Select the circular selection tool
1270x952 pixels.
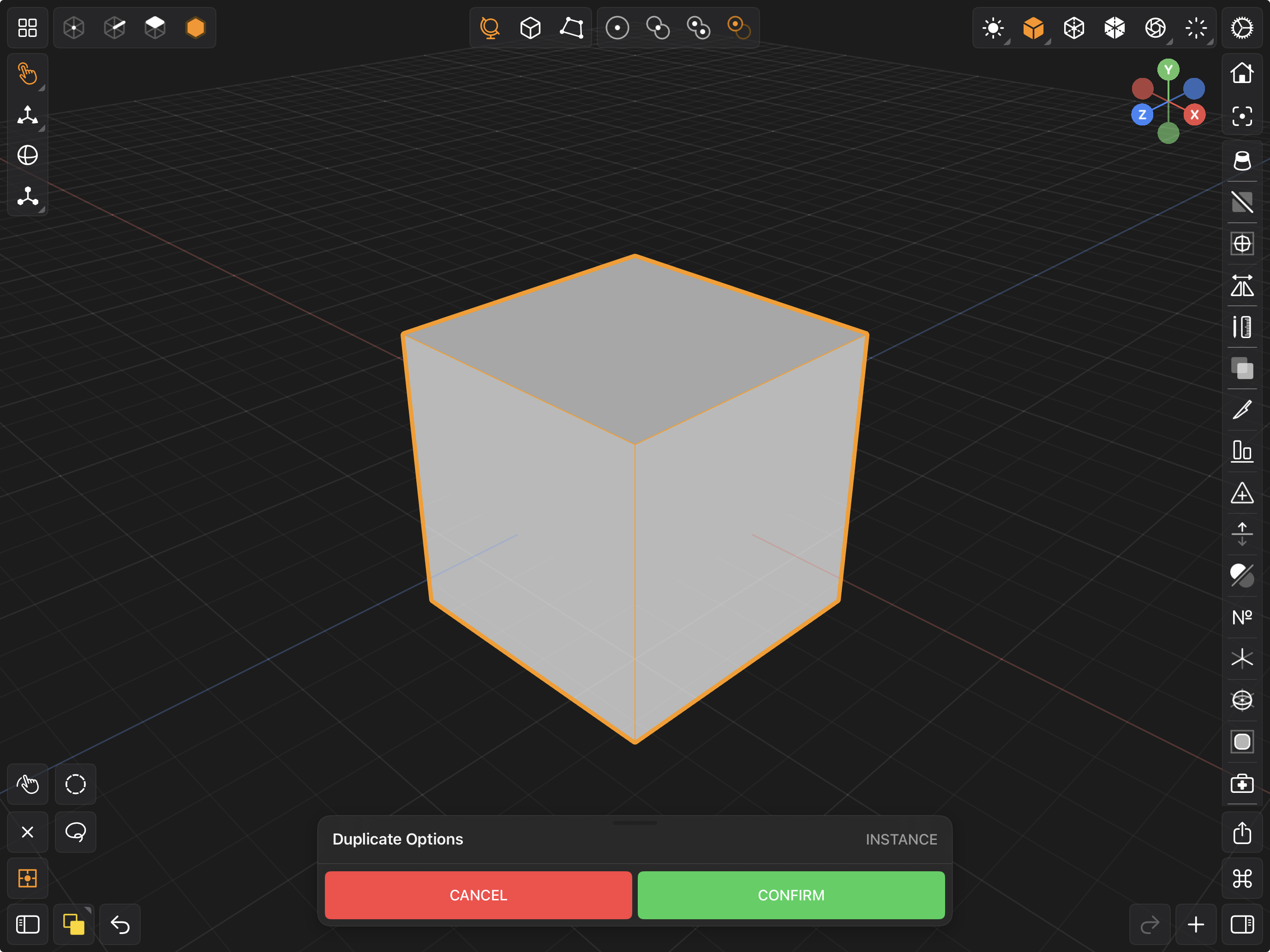pyautogui.click(x=75, y=785)
